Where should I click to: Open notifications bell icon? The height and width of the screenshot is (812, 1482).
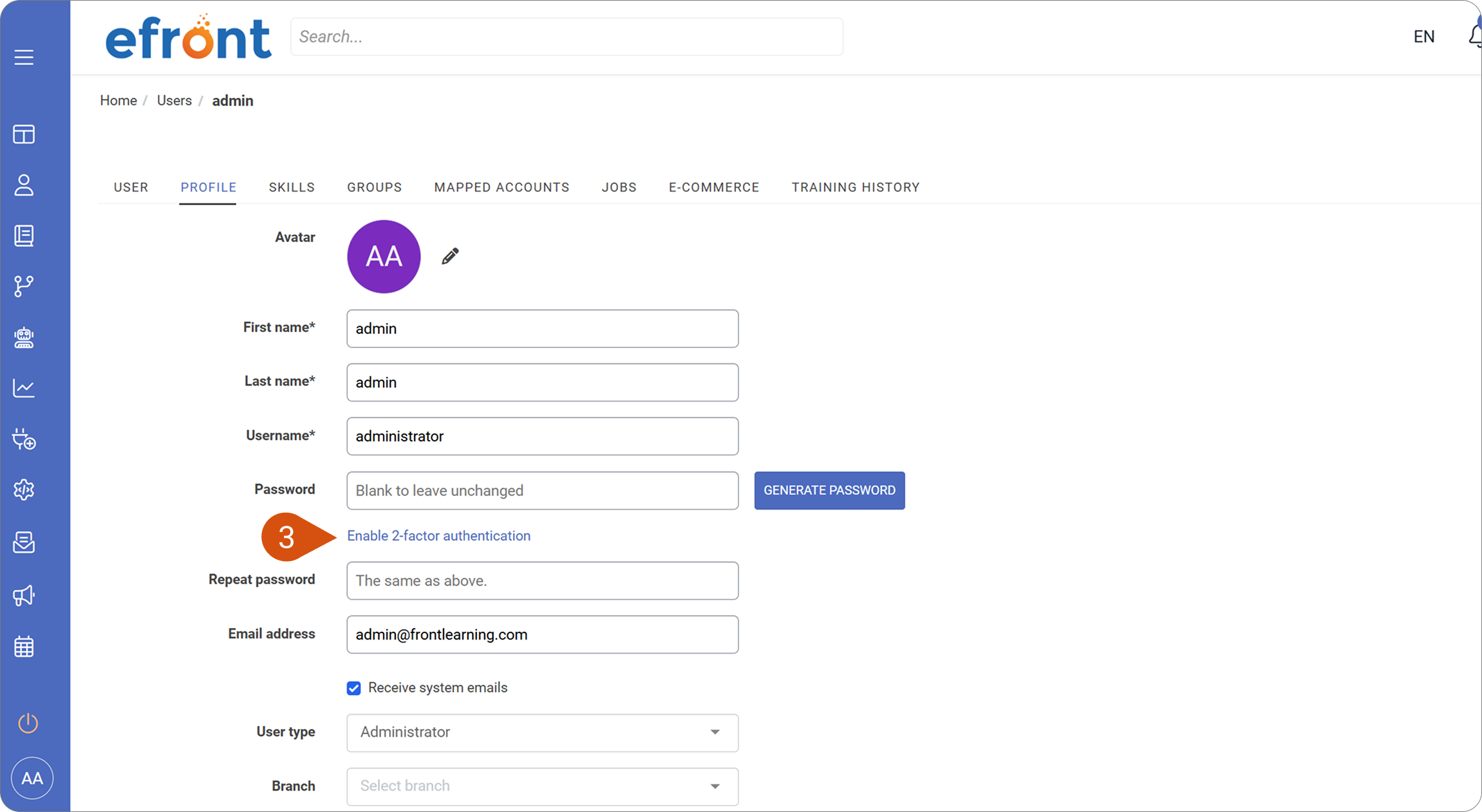tap(1475, 35)
